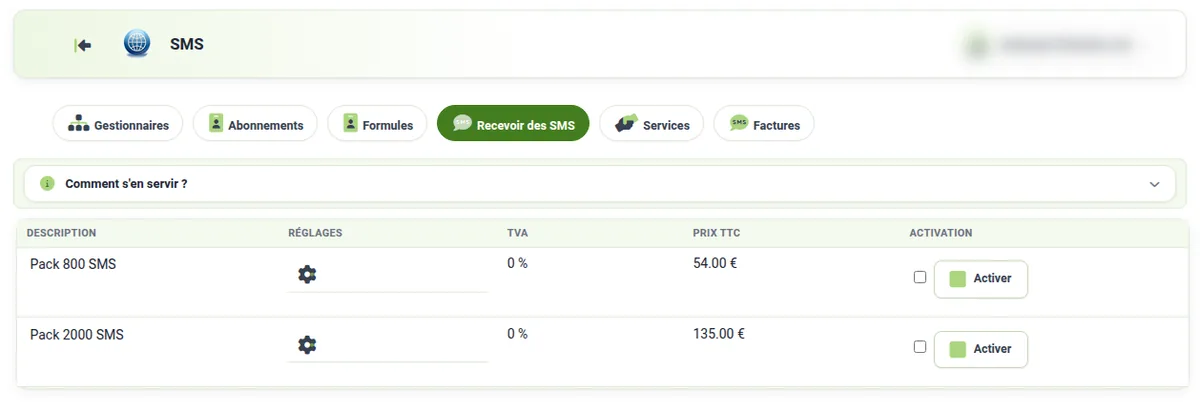Image resolution: width=1200 pixels, height=412 pixels.
Task: Click the 135.00 € price
Action: 719,334
